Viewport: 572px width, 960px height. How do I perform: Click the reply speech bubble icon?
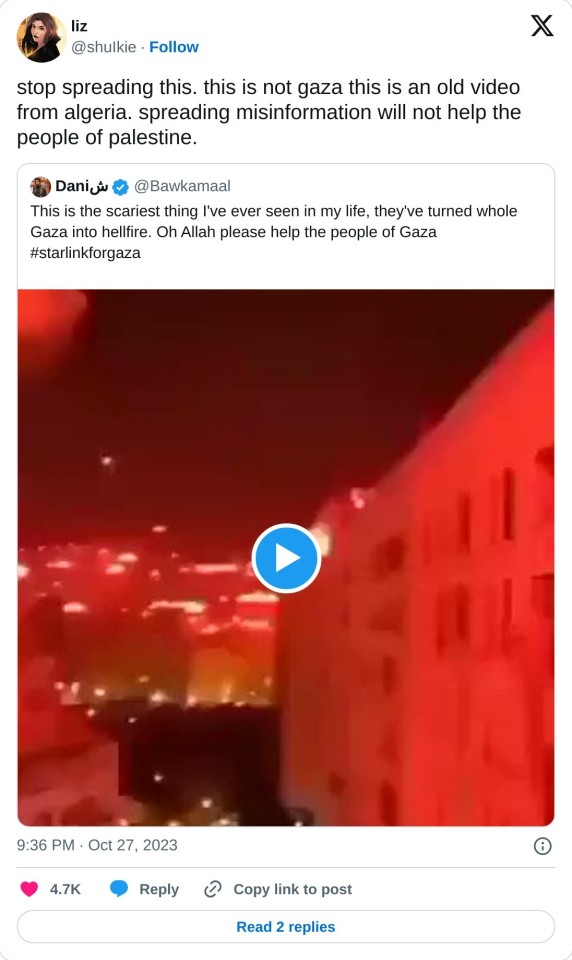pyautogui.click(x=119, y=889)
